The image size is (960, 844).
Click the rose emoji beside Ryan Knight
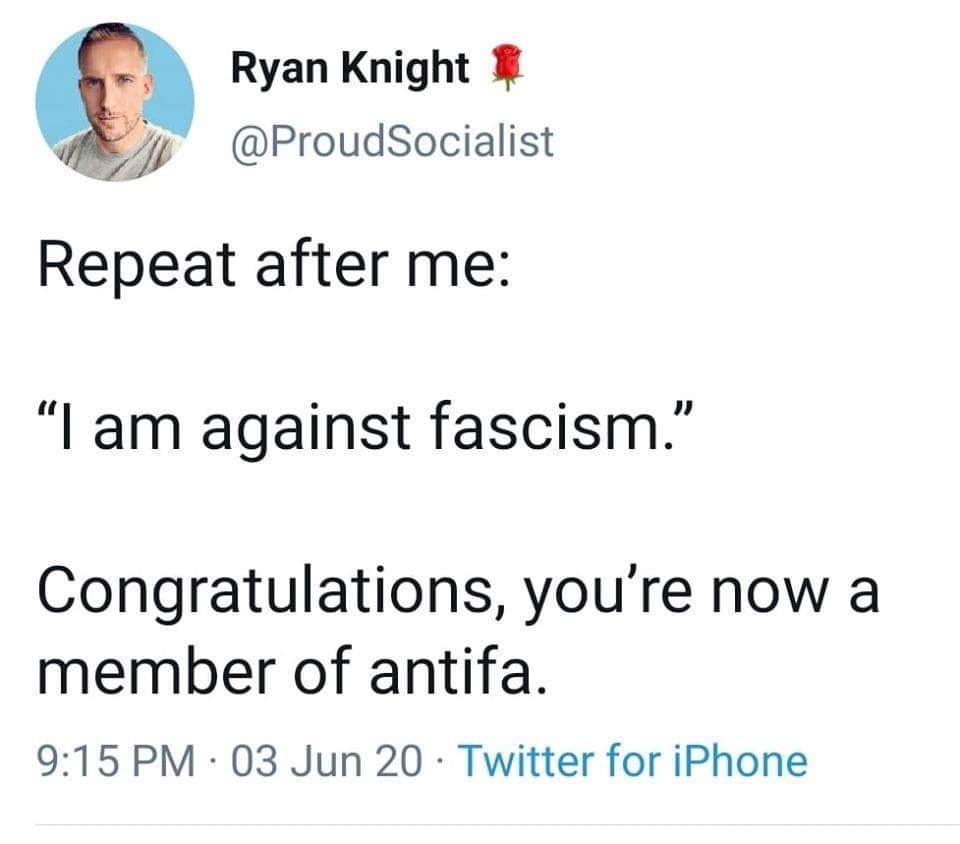[503, 70]
